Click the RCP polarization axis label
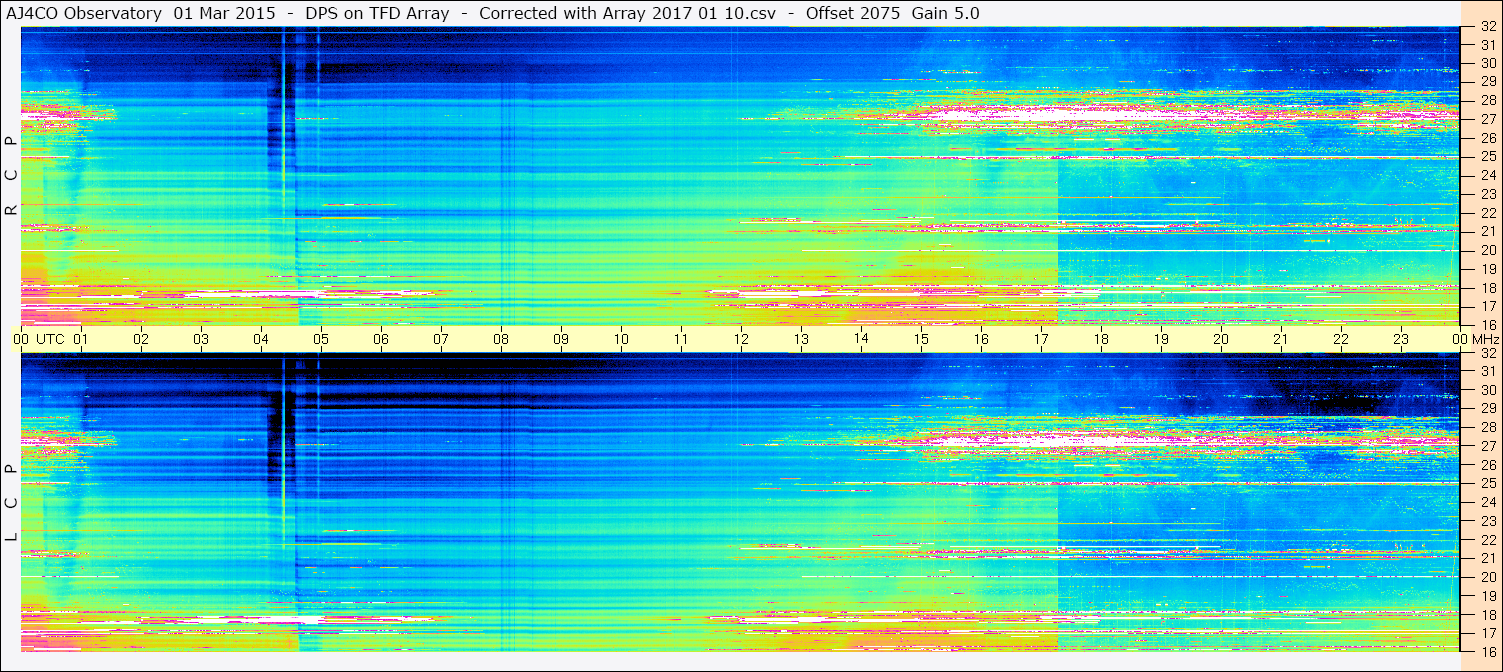Screen dimensions: 1503x672 point(11,176)
